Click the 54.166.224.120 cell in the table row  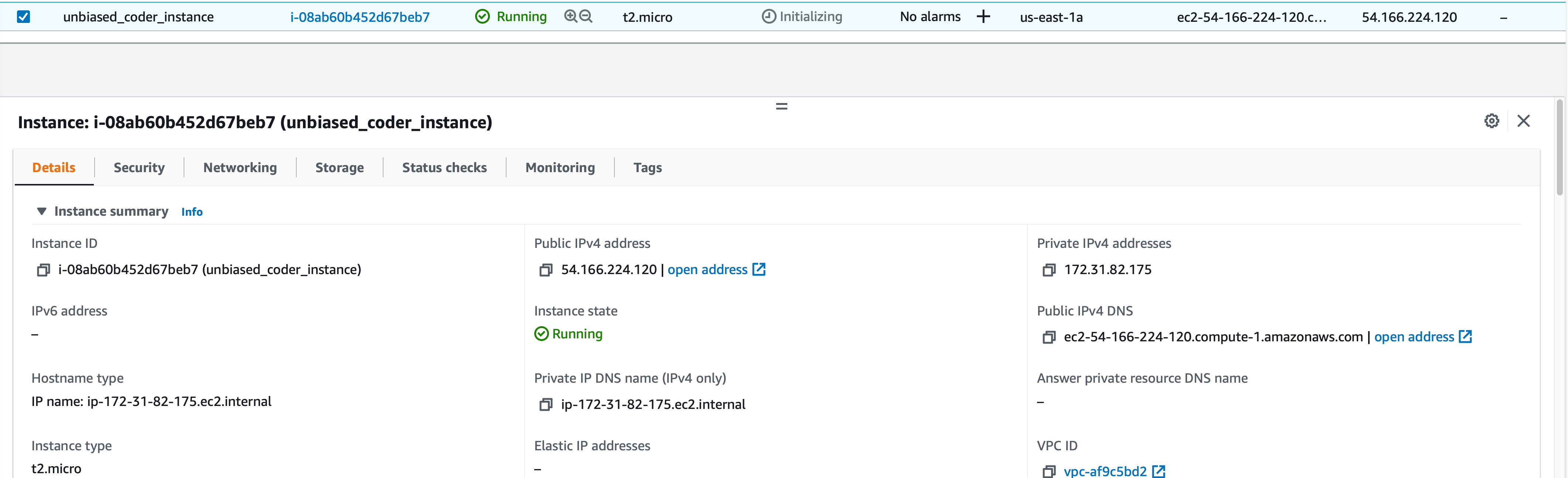(1409, 17)
